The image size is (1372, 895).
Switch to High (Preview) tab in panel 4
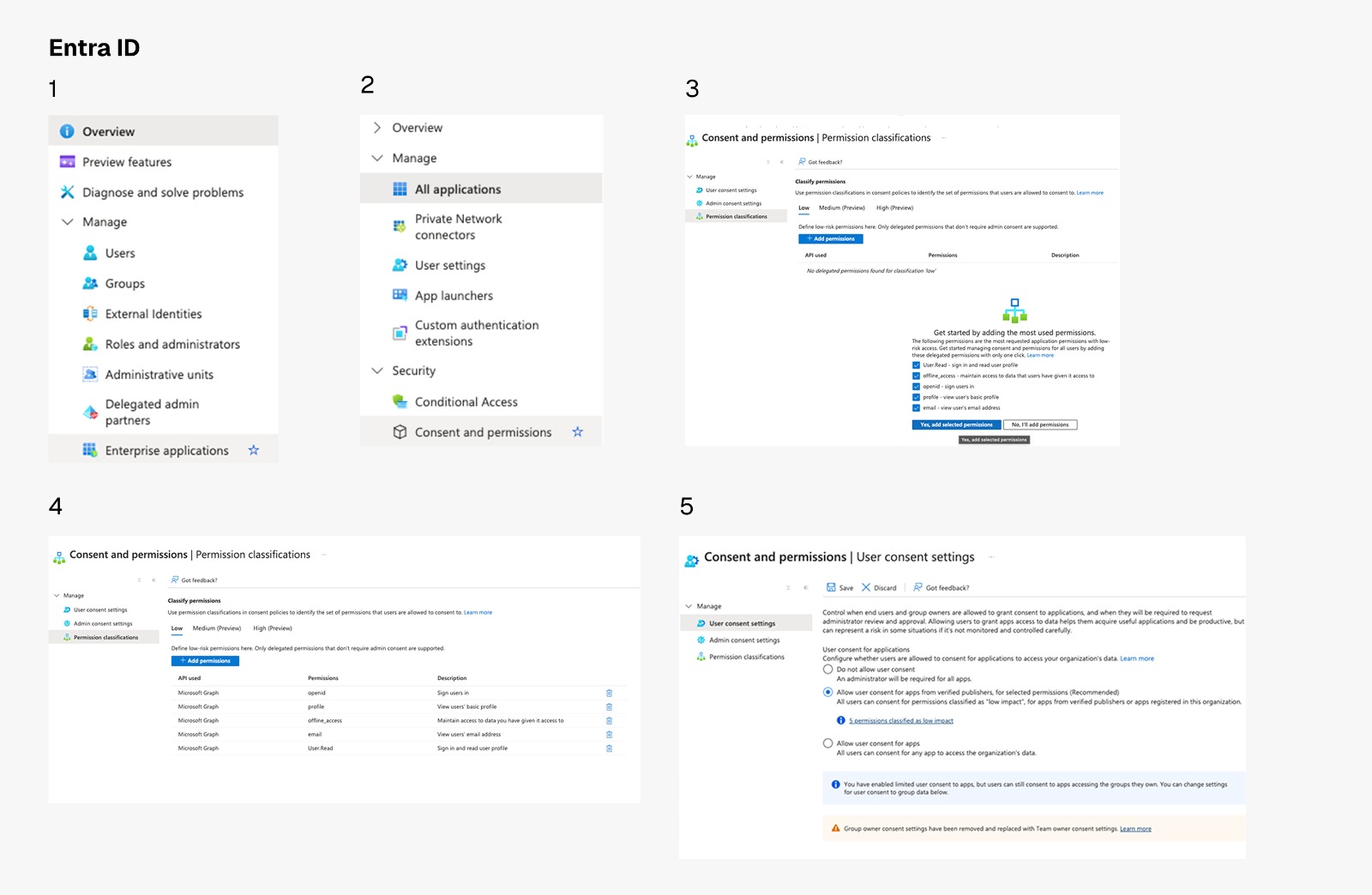pyautogui.click(x=273, y=628)
